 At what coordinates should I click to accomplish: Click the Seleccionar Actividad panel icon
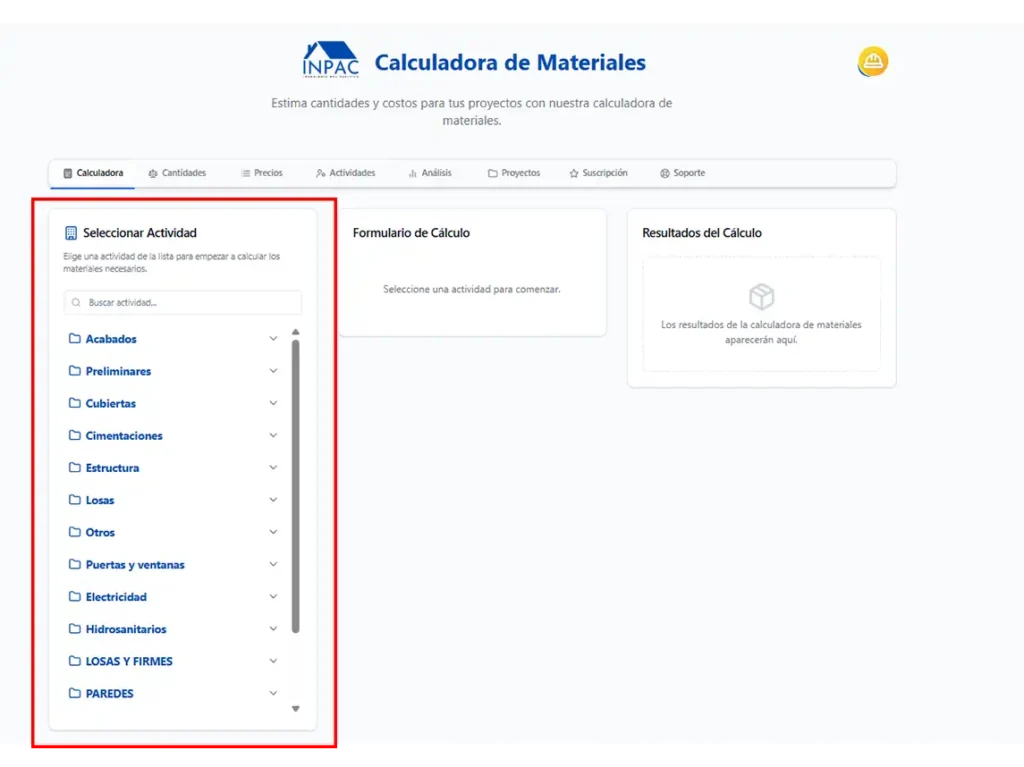coord(69,231)
